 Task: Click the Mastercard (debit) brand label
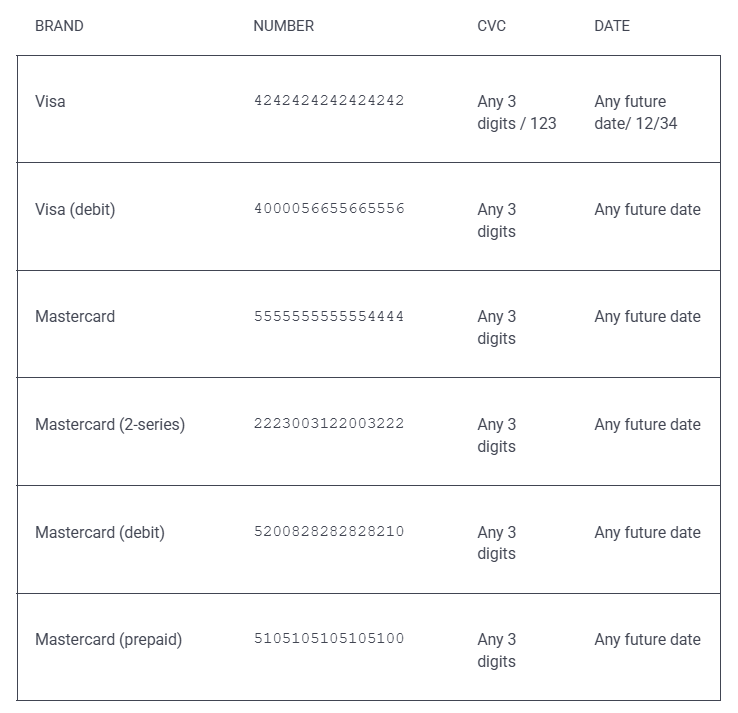(x=100, y=532)
